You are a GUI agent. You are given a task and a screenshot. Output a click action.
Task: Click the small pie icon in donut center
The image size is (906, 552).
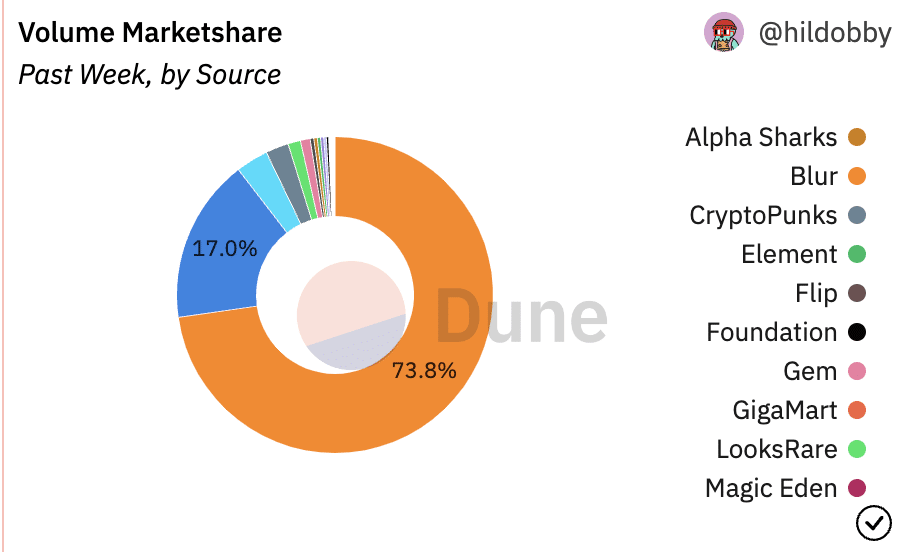351,315
